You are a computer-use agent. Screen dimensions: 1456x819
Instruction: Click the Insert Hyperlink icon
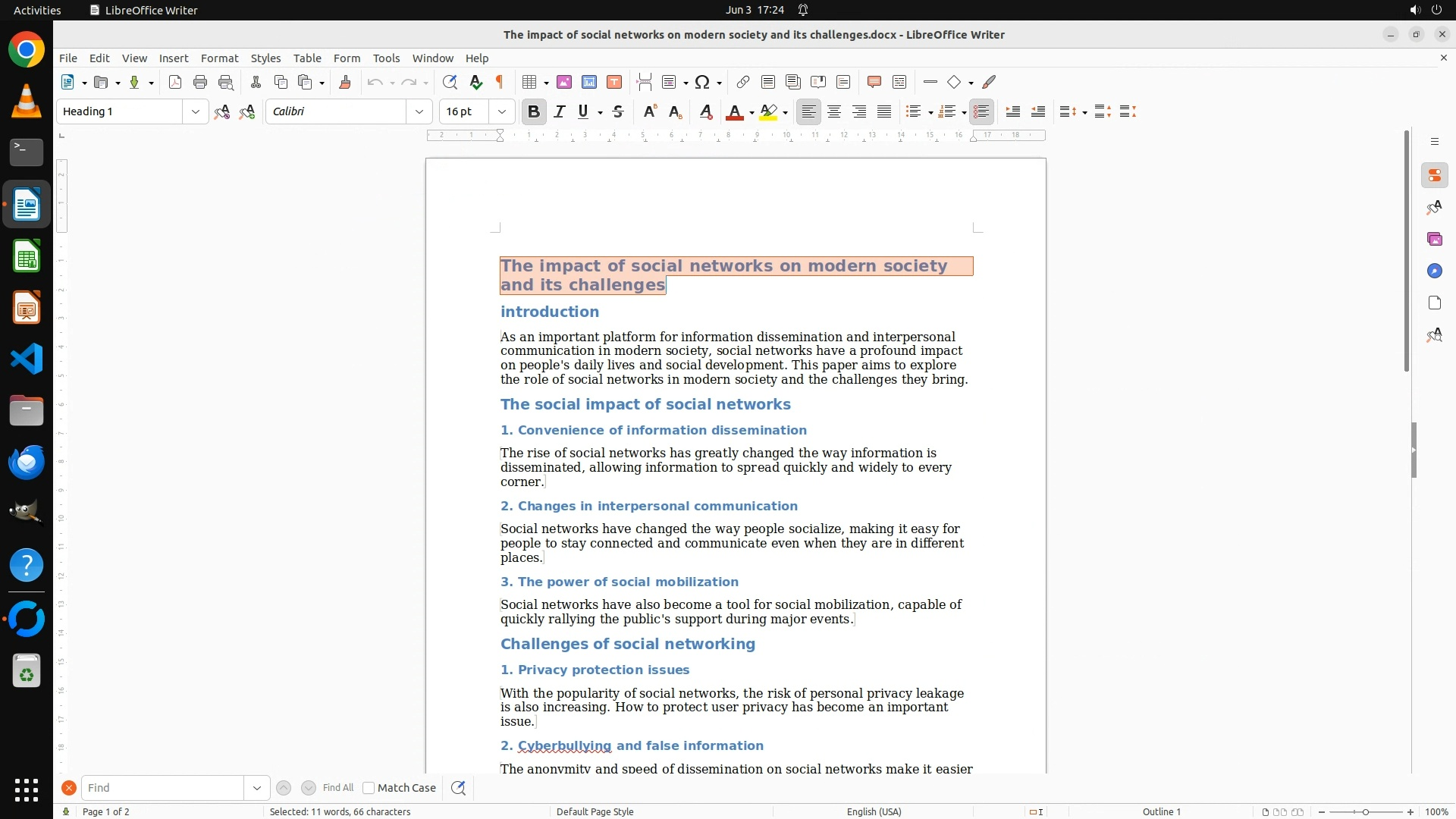pos(743,82)
